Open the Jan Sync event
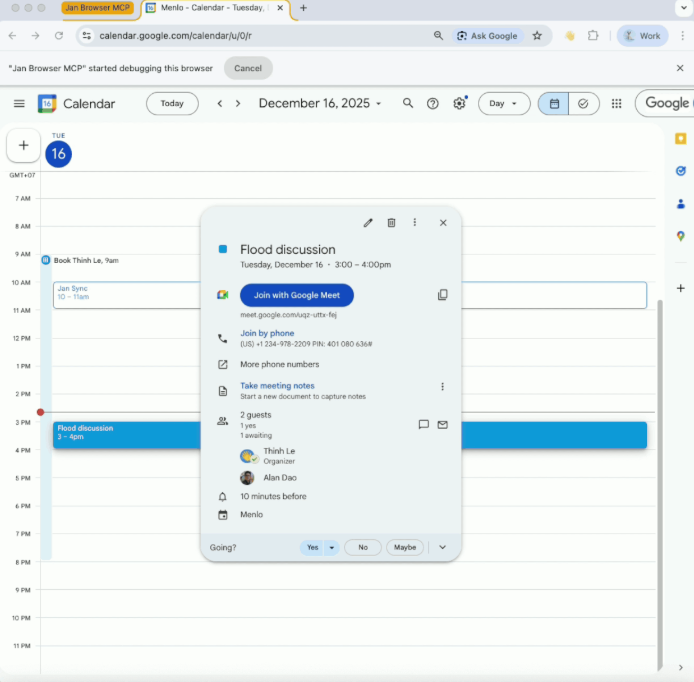 click(120, 294)
